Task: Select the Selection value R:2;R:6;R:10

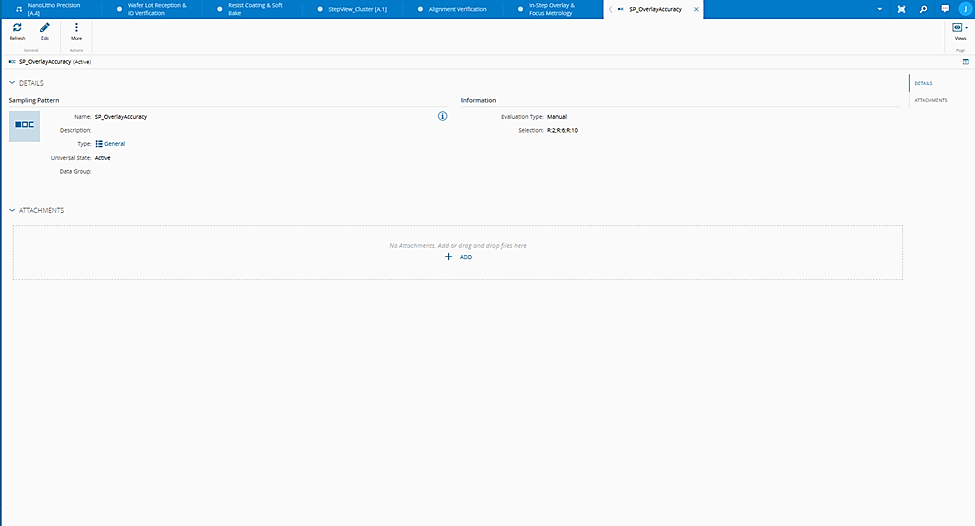Action: [x=562, y=131]
